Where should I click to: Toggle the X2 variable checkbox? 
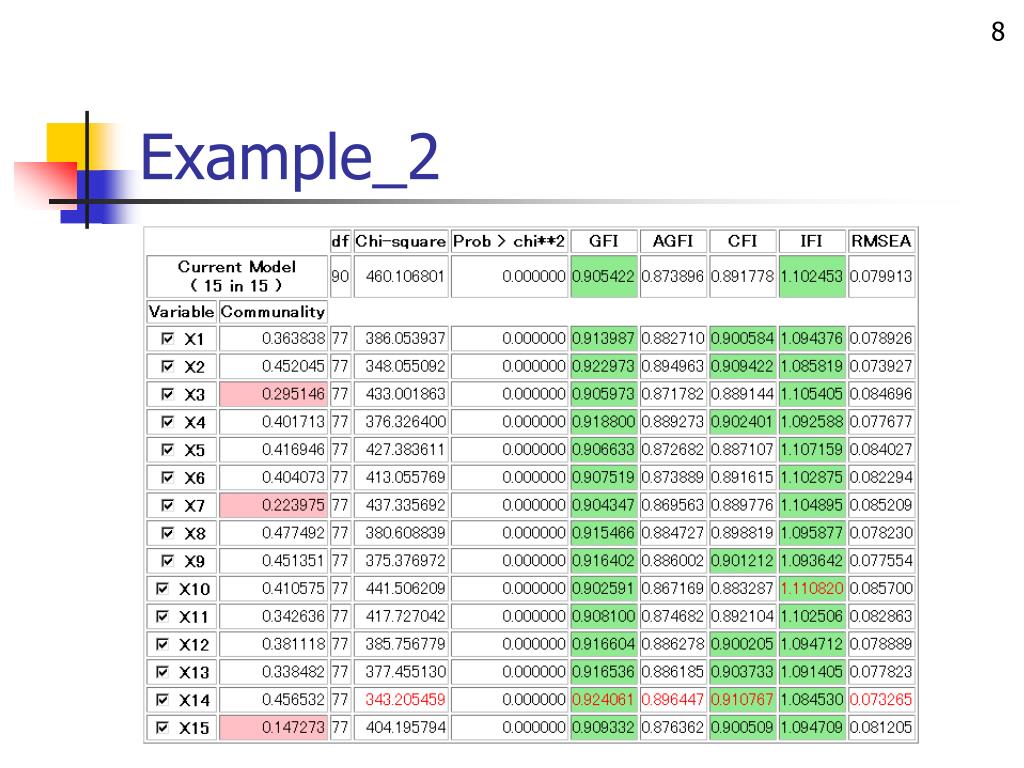tap(168, 366)
